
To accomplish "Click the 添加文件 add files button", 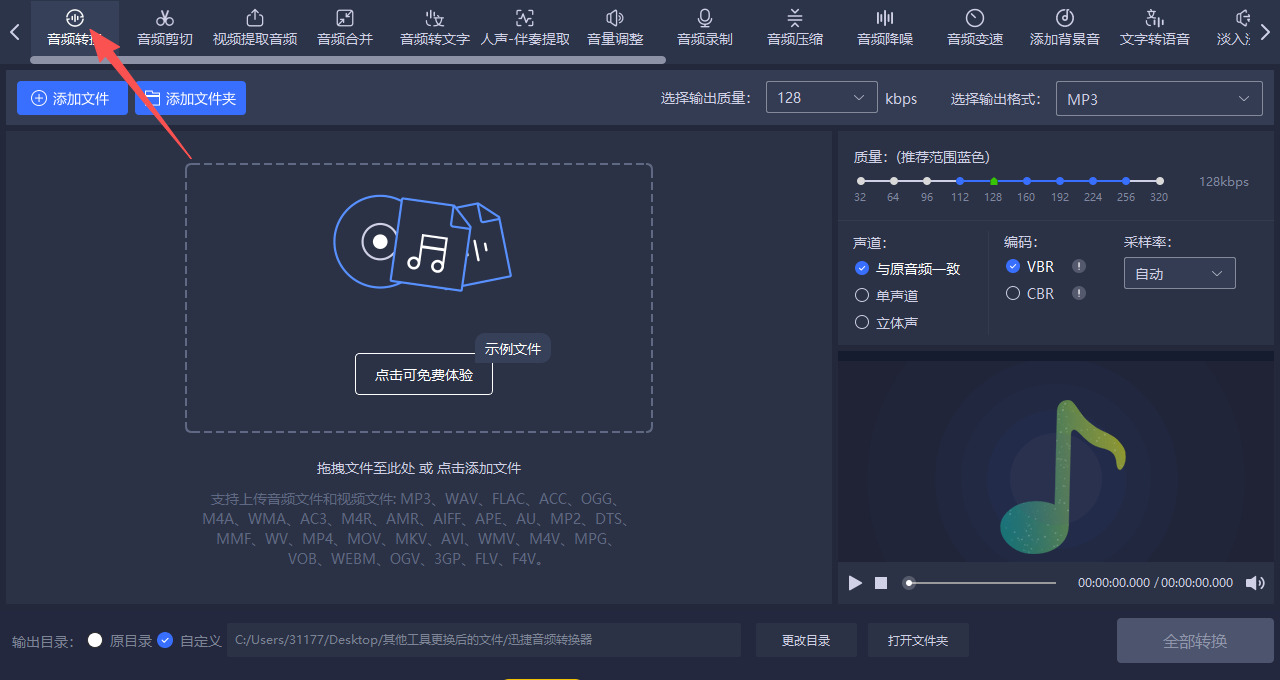I will 72,98.
